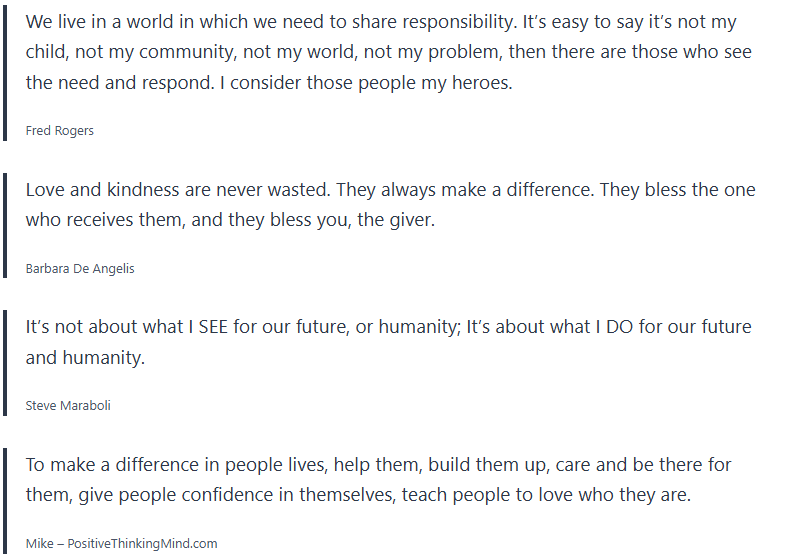Click the vertical bar beside the Barbara De Angelis quote
The height and width of the screenshot is (558, 805).
tap(4, 224)
